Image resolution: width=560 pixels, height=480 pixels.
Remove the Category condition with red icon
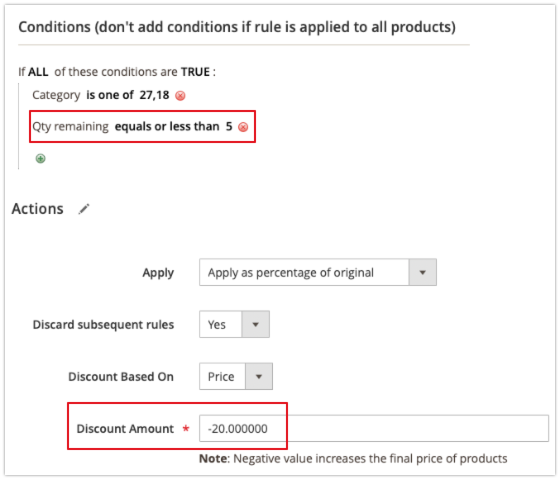pos(180,96)
